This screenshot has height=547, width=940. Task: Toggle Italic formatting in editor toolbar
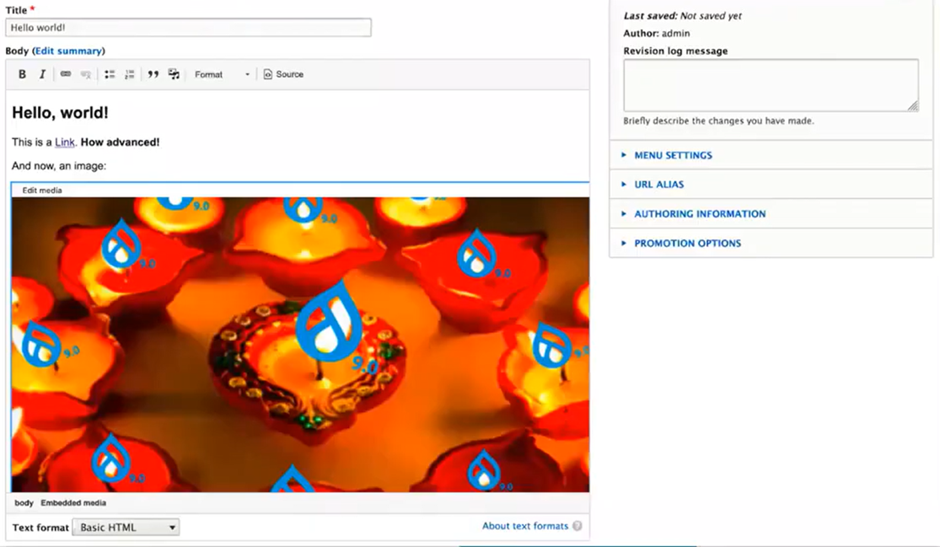click(x=42, y=74)
